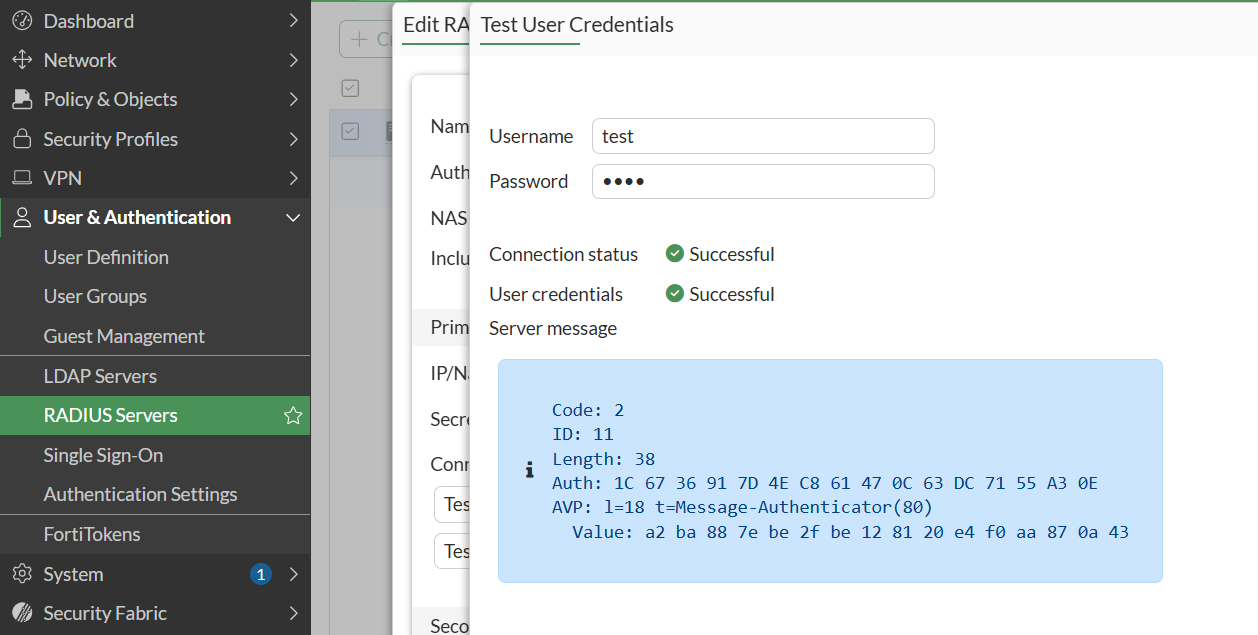The image size is (1258, 635).
Task: Expand the Security Fabric chevron
Action: pos(293,613)
